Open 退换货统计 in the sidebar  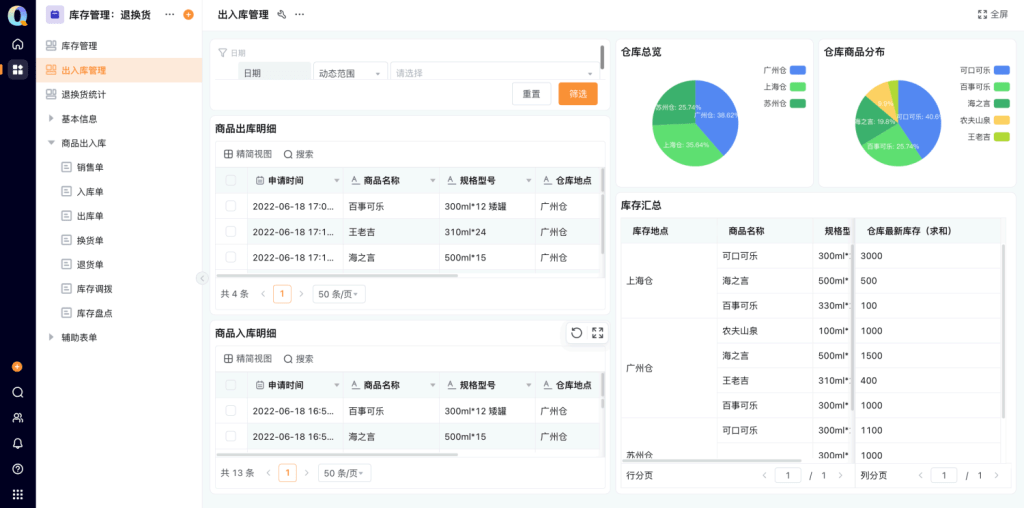tap(83, 95)
